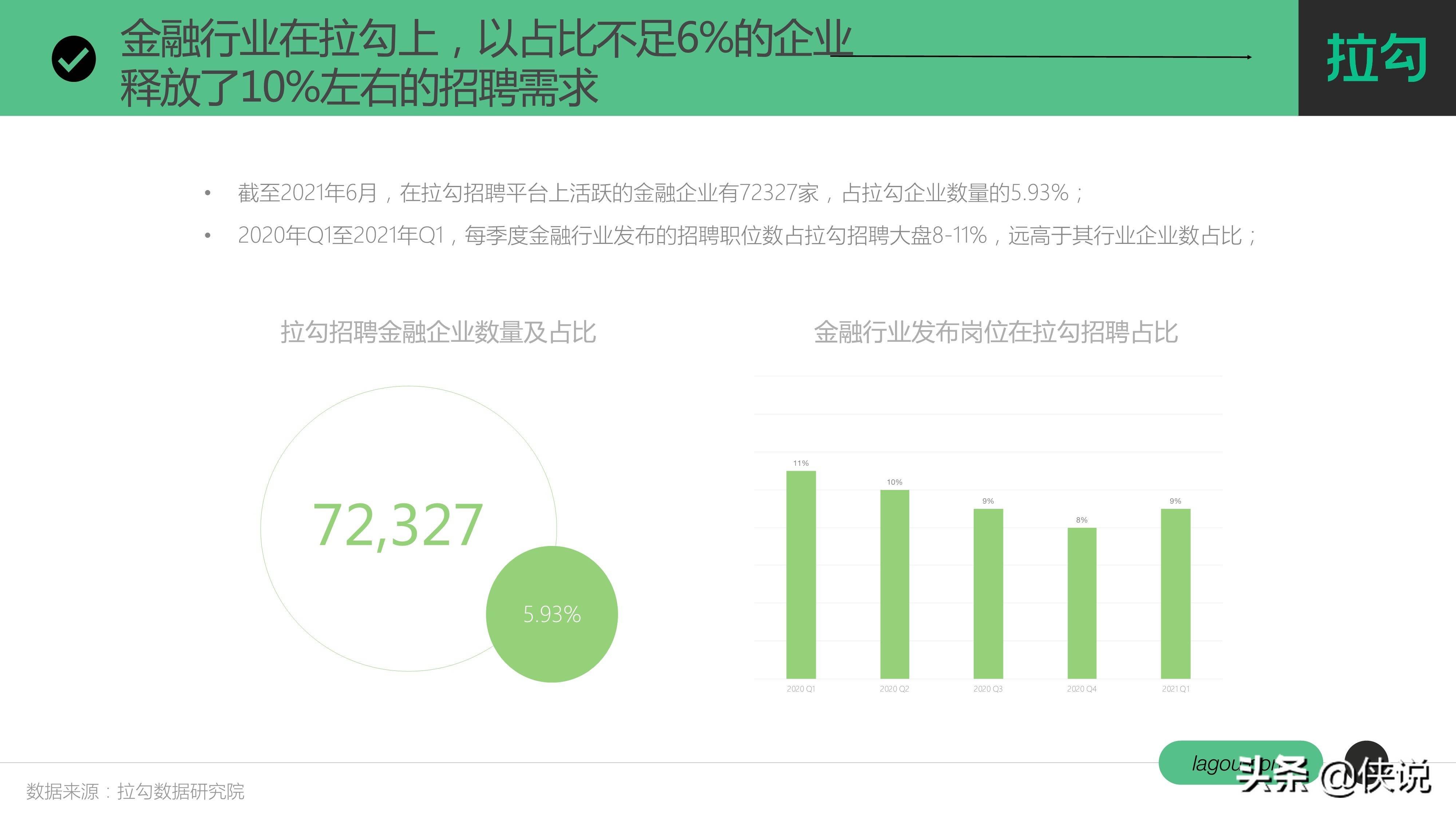Click the black checkmark icon in header
Image resolution: width=1456 pixels, height=819 pixels.
[74, 59]
